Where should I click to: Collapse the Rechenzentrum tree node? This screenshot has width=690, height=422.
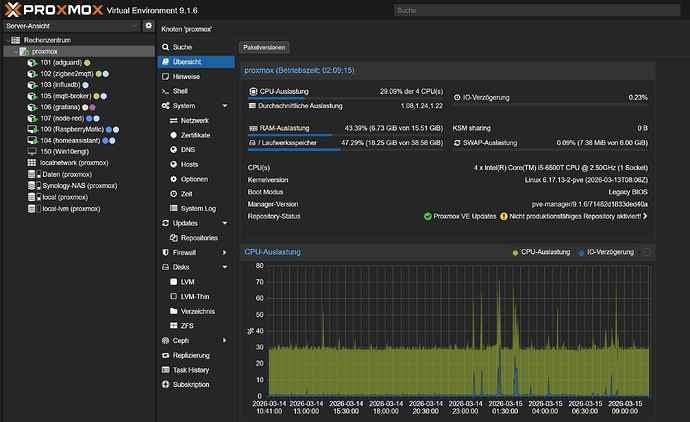(x=7, y=40)
